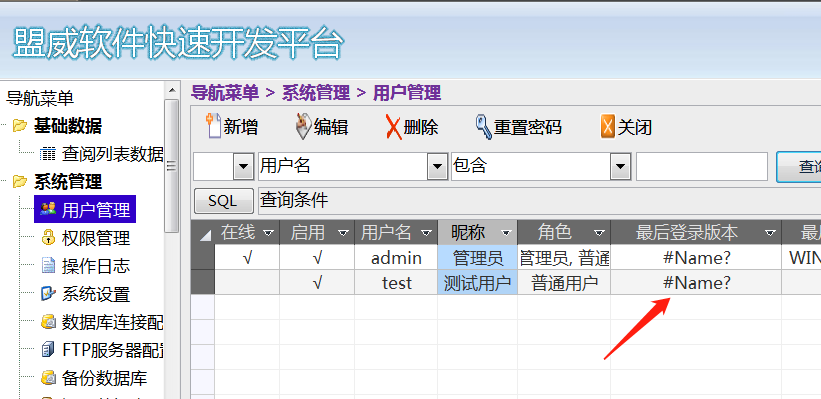
Task: Open the 用户名 field dropdown
Action: [437, 168]
